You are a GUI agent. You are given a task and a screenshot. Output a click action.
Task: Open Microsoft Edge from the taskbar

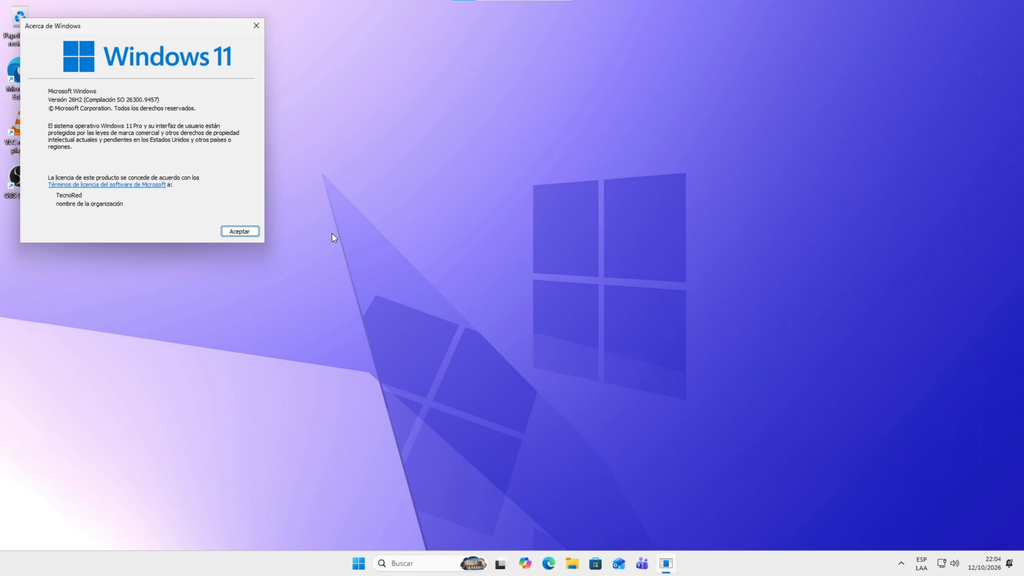click(549, 563)
